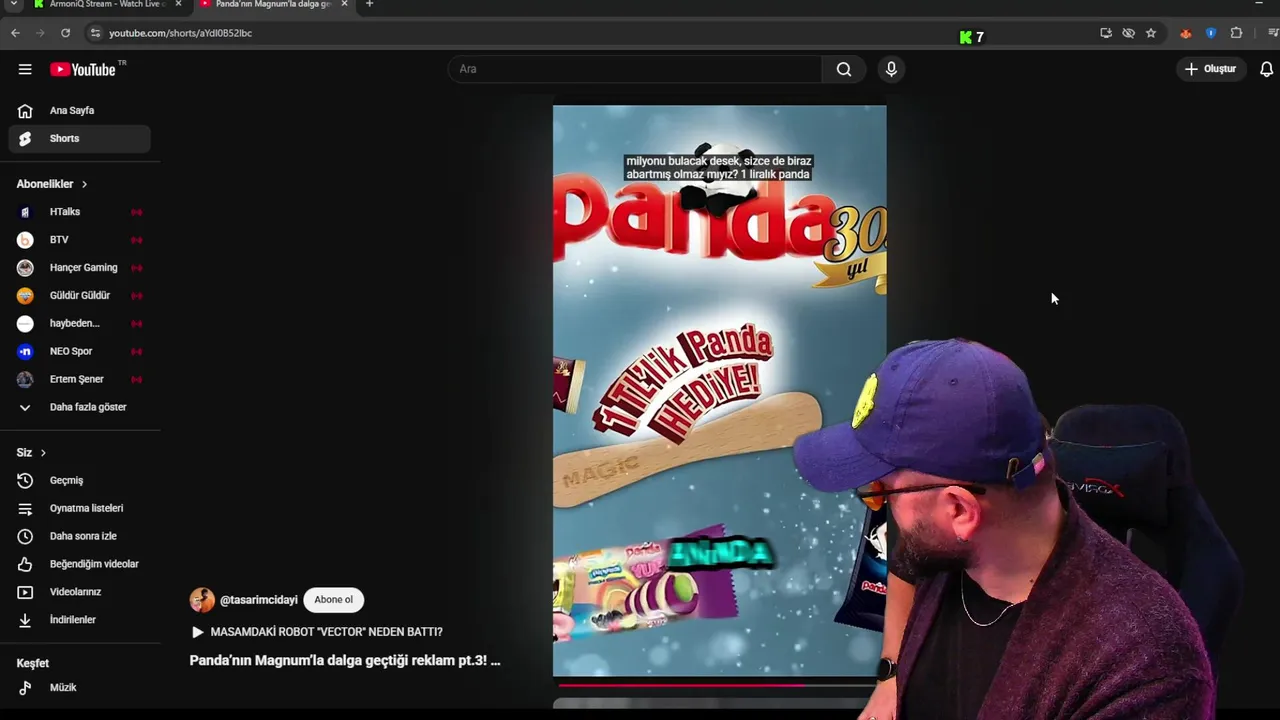Click the İndirilenler download arrow icon

25,620
